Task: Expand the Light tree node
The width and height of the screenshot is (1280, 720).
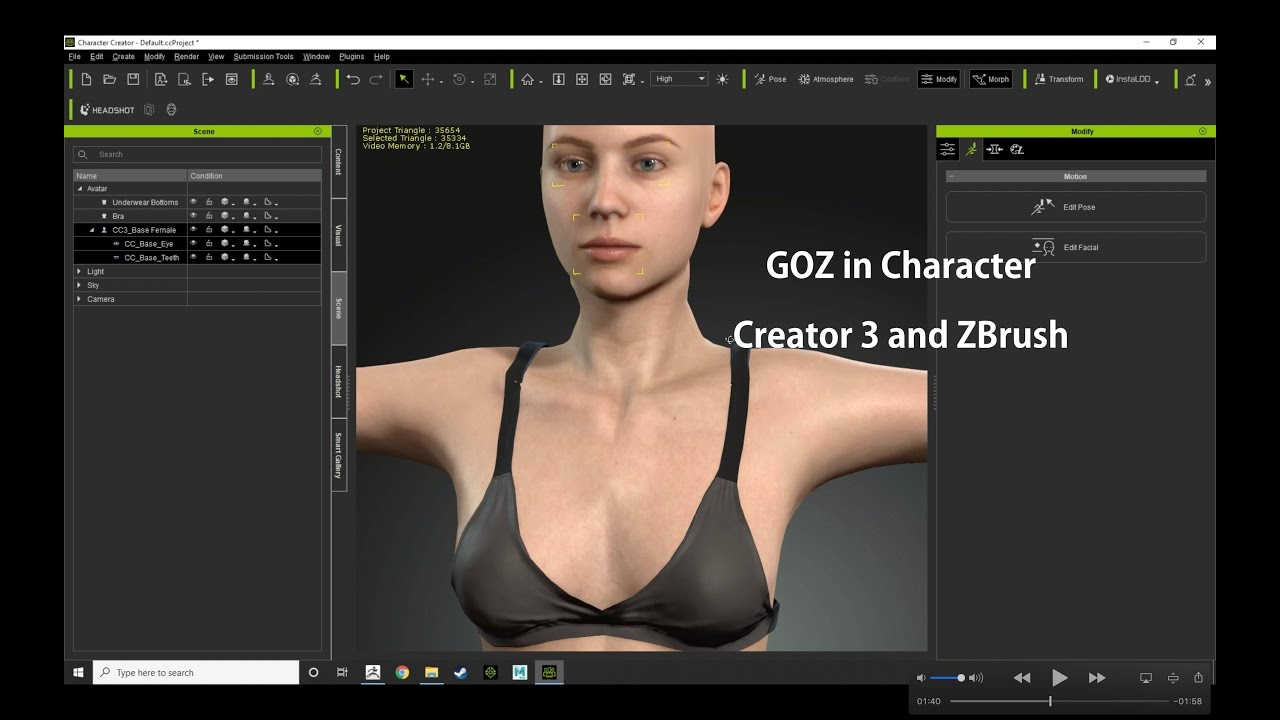Action: 80,271
